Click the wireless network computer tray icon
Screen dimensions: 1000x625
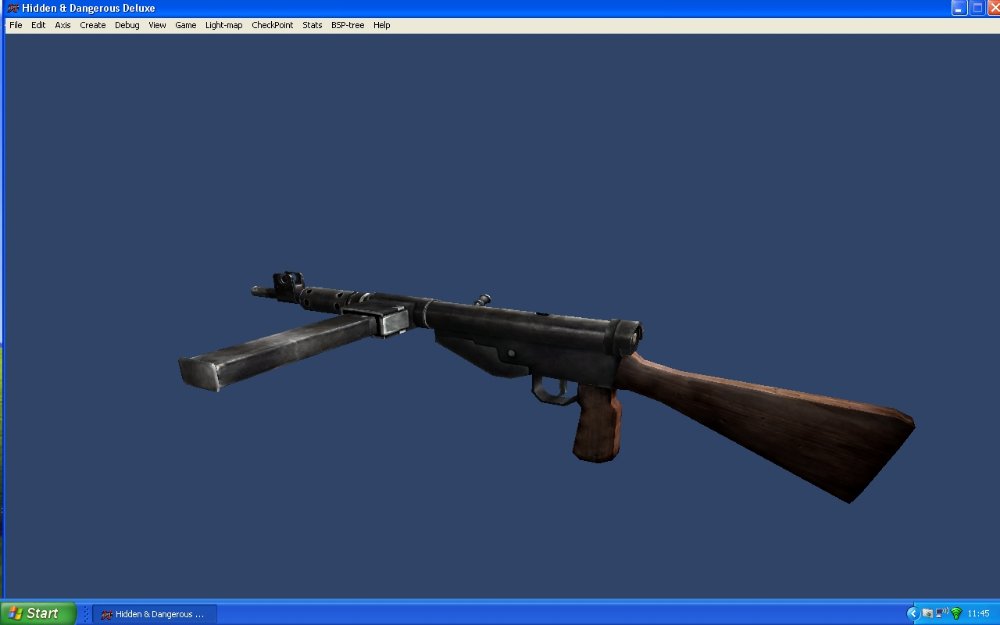click(x=941, y=614)
